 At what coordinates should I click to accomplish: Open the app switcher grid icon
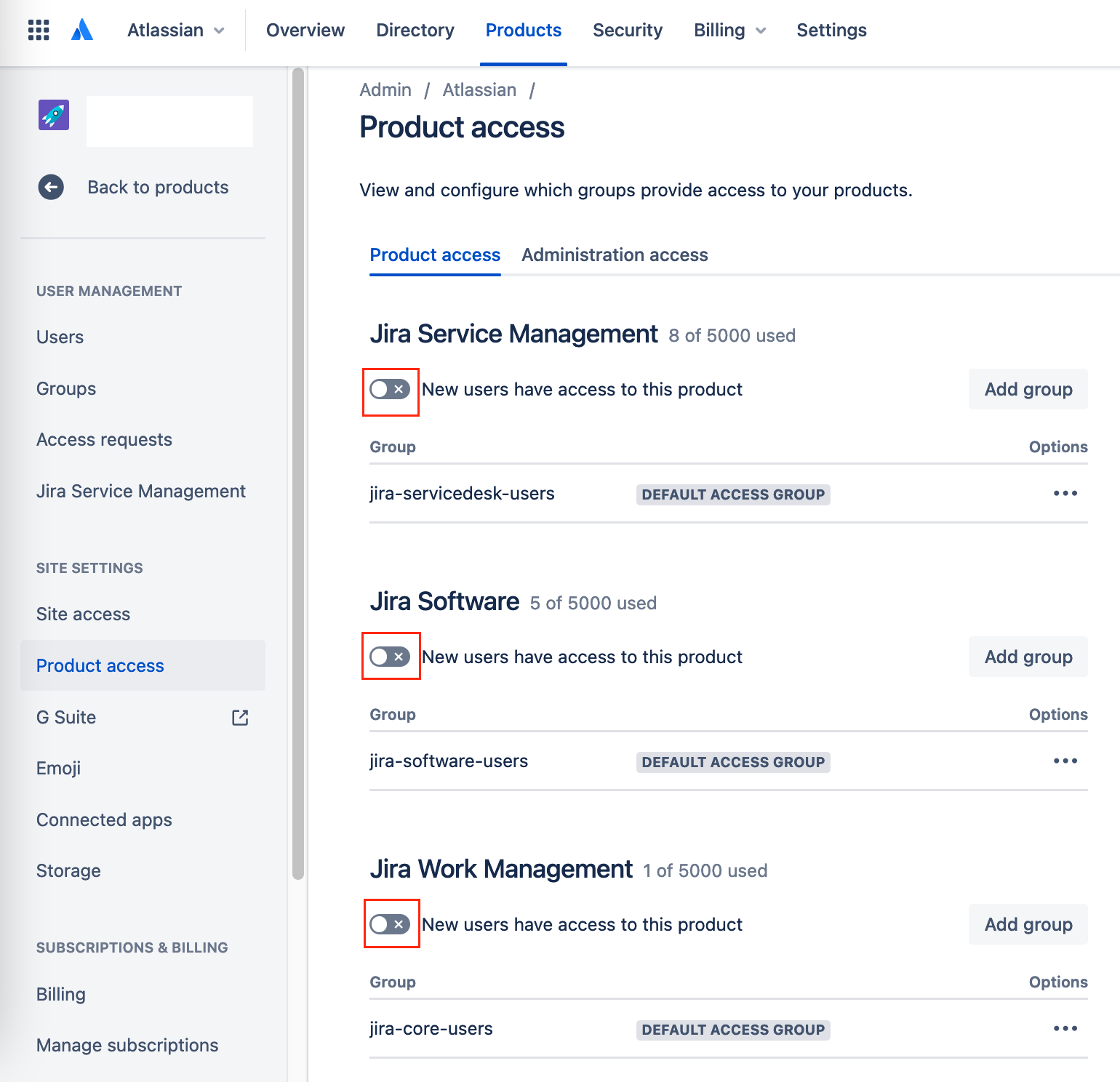(x=39, y=30)
